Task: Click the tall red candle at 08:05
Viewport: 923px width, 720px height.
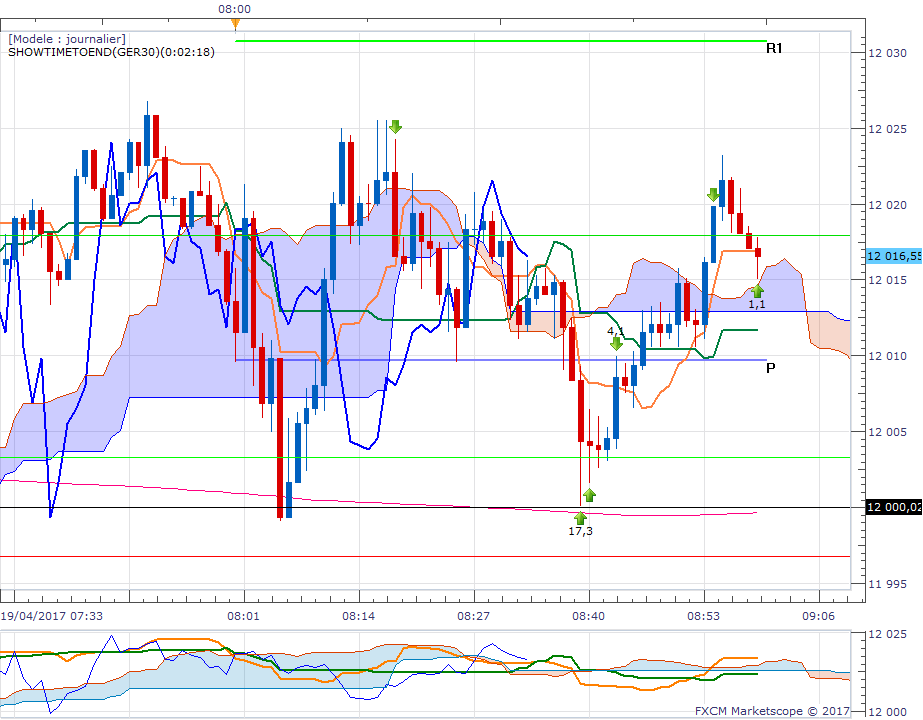Action: click(280, 438)
